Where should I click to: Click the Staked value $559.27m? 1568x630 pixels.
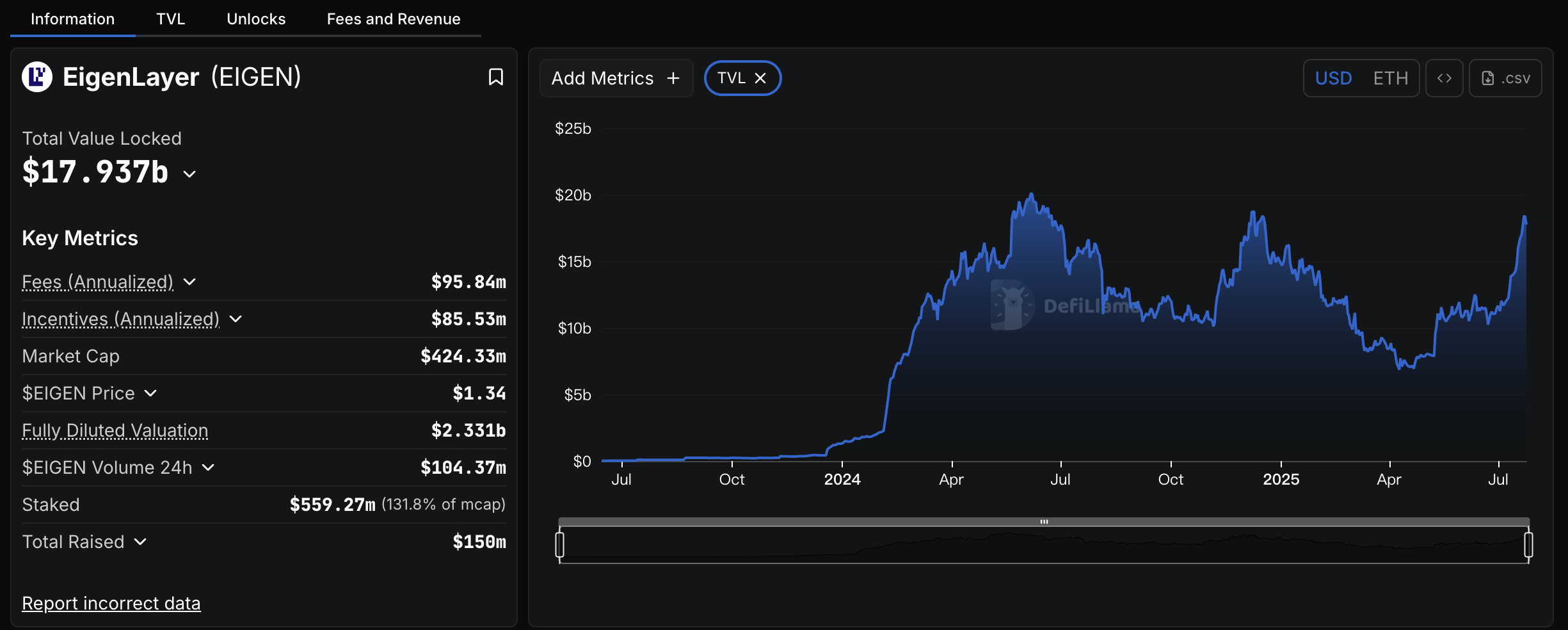click(x=333, y=505)
